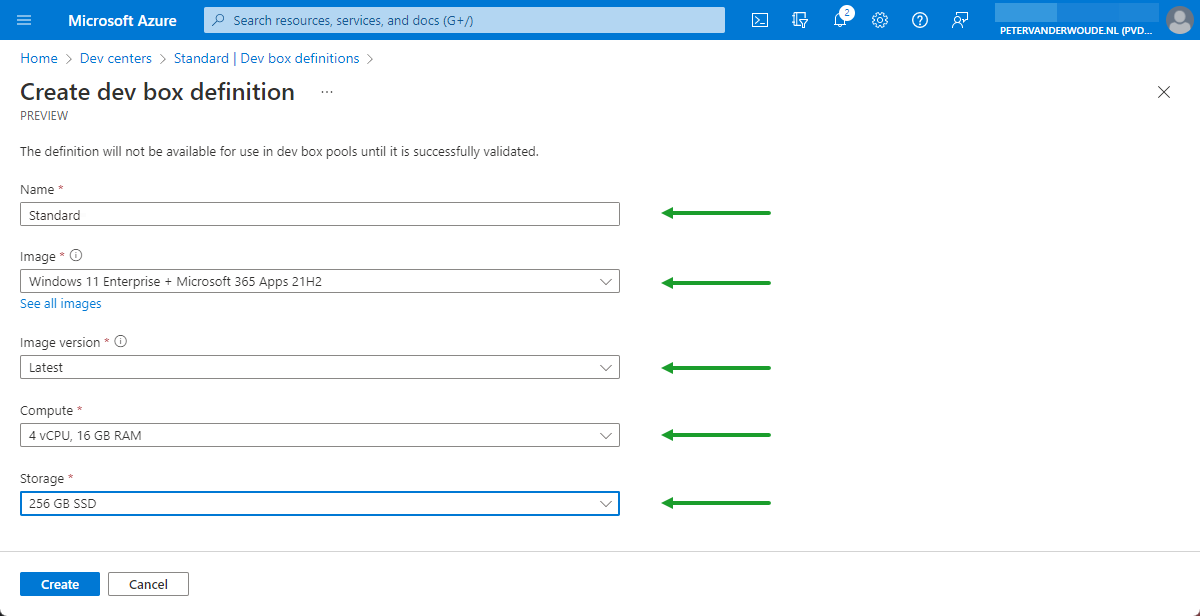Viewport: 1200px width, 616px height.
Task: Click into the Name text field
Action: (319, 215)
